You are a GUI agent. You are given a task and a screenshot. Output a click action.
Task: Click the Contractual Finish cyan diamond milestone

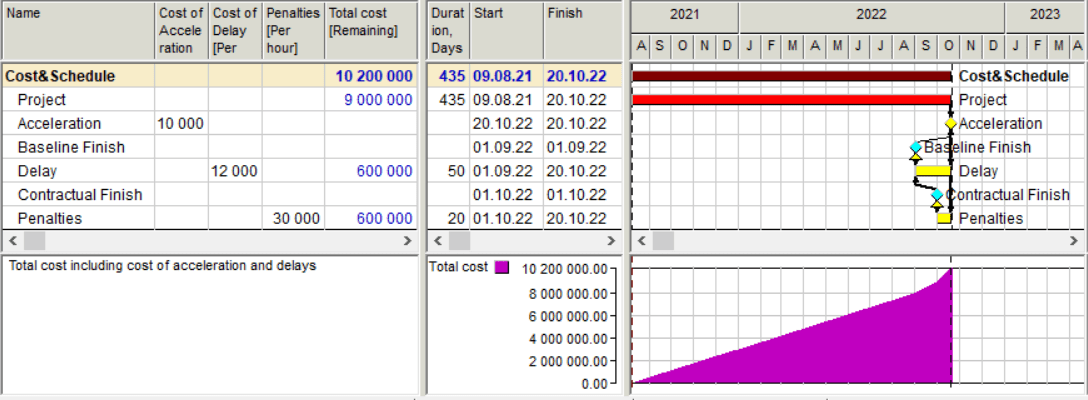(937, 194)
